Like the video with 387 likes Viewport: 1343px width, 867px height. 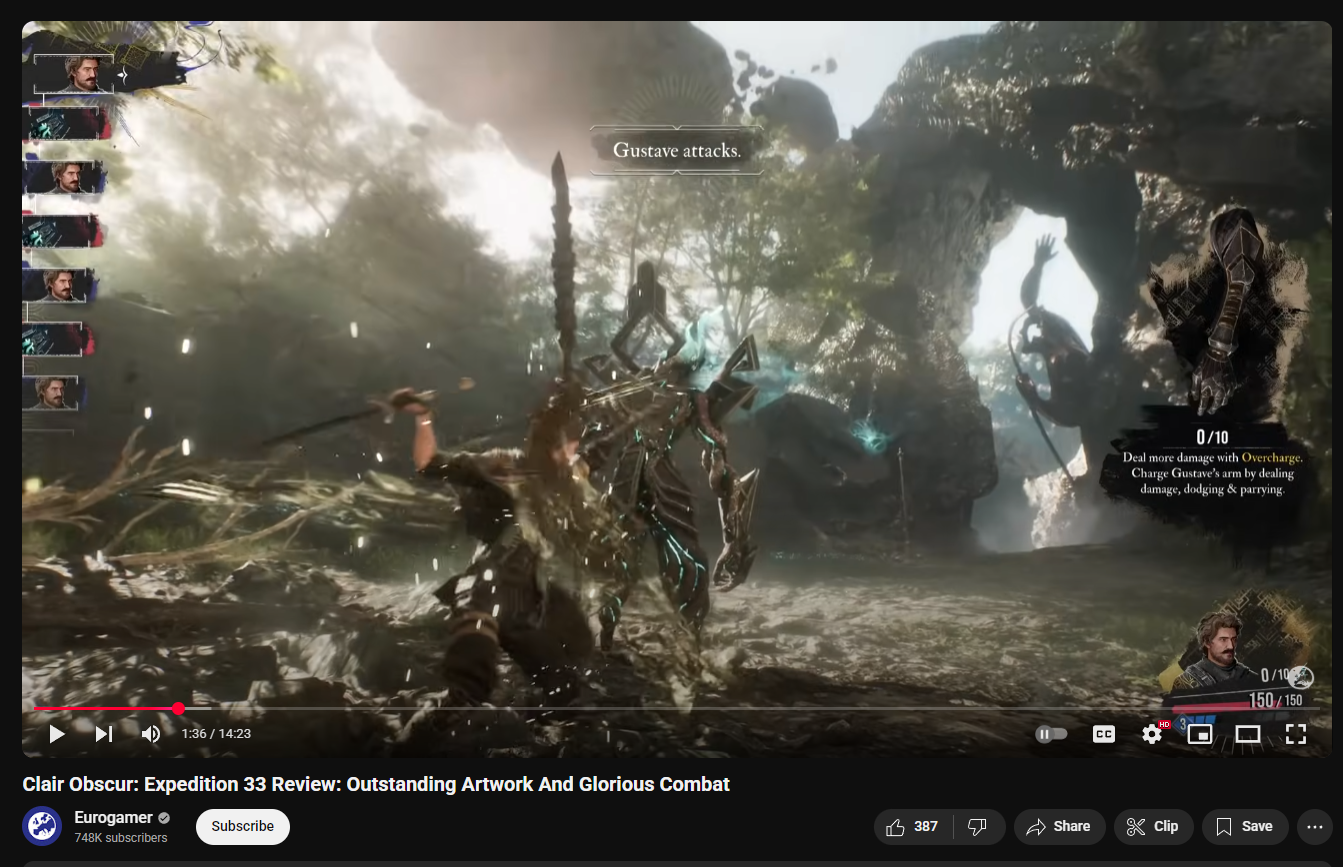[x=913, y=827]
